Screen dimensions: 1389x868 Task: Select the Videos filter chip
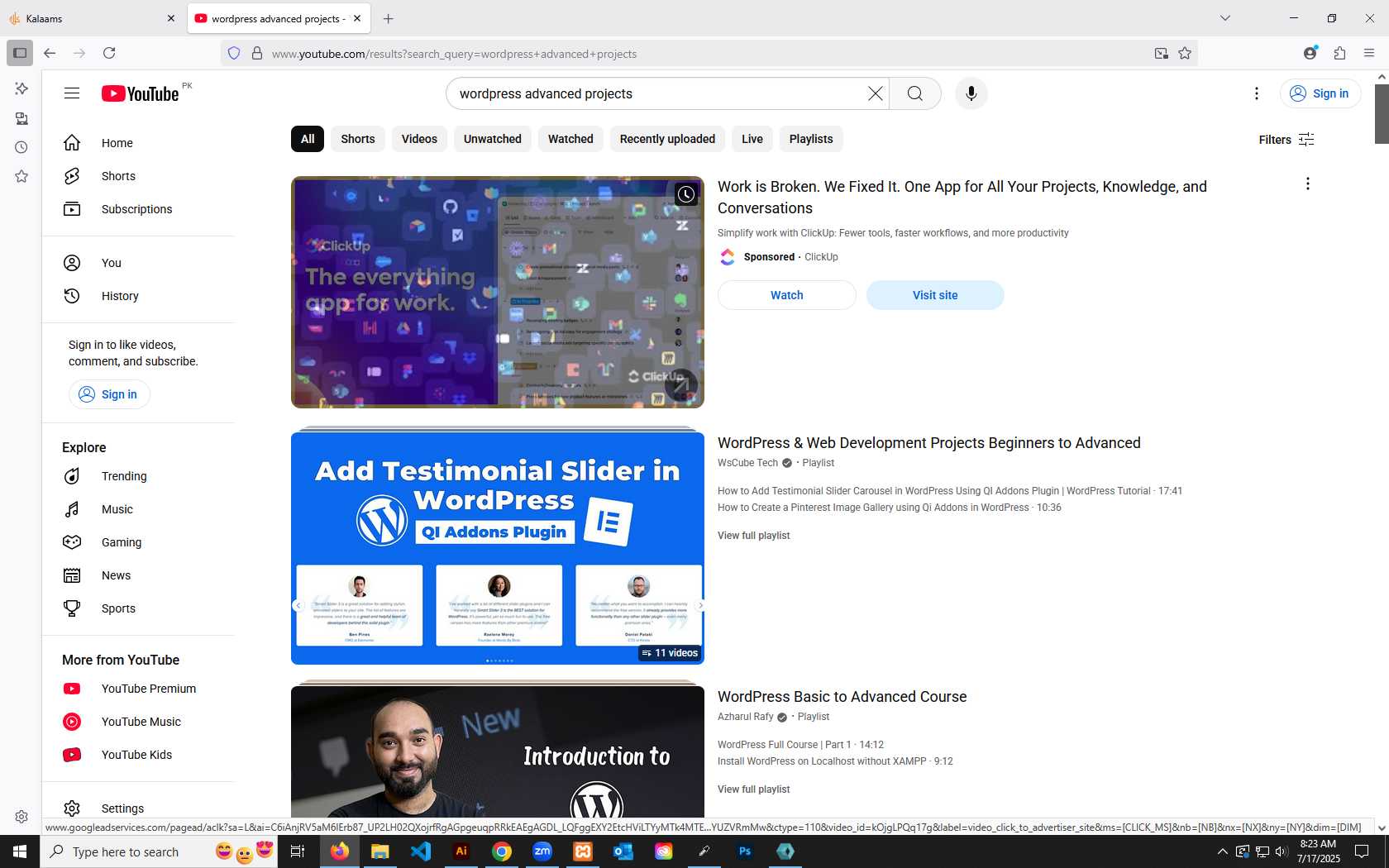click(x=419, y=139)
